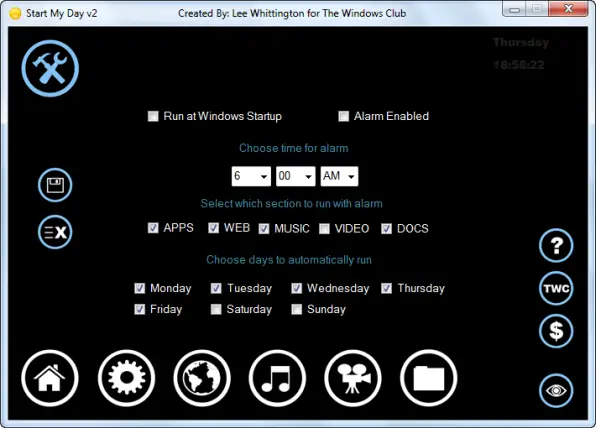
Task: Toggle the DOCS section checkbox
Action: tap(387, 229)
